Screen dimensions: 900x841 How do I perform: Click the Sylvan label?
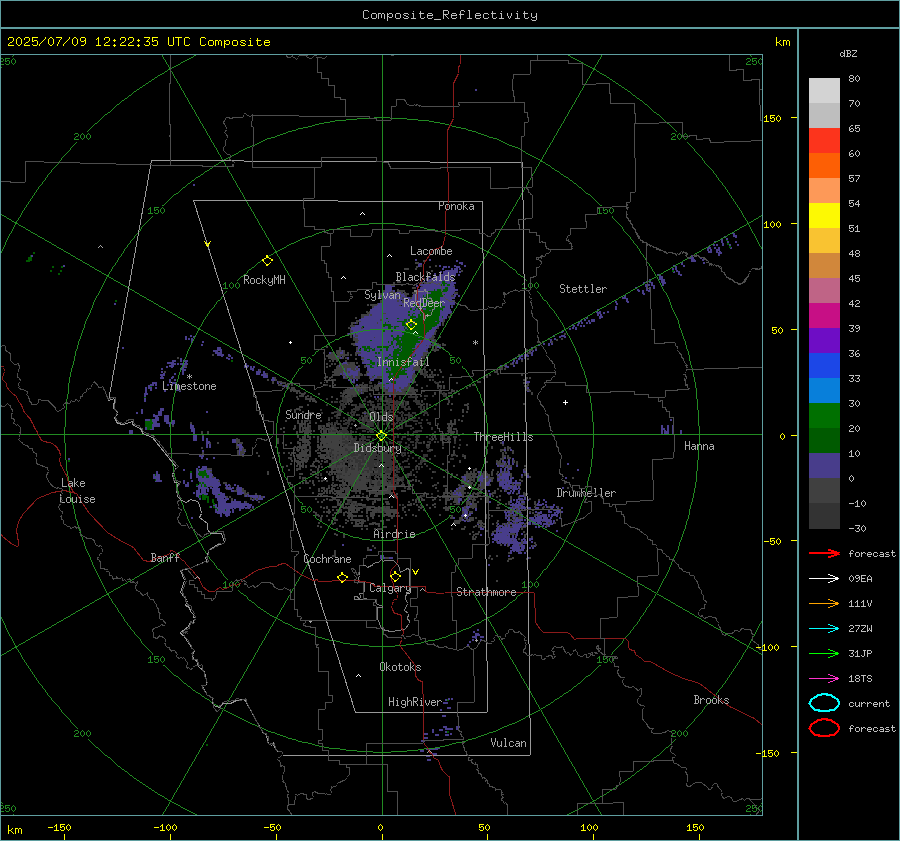click(382, 295)
